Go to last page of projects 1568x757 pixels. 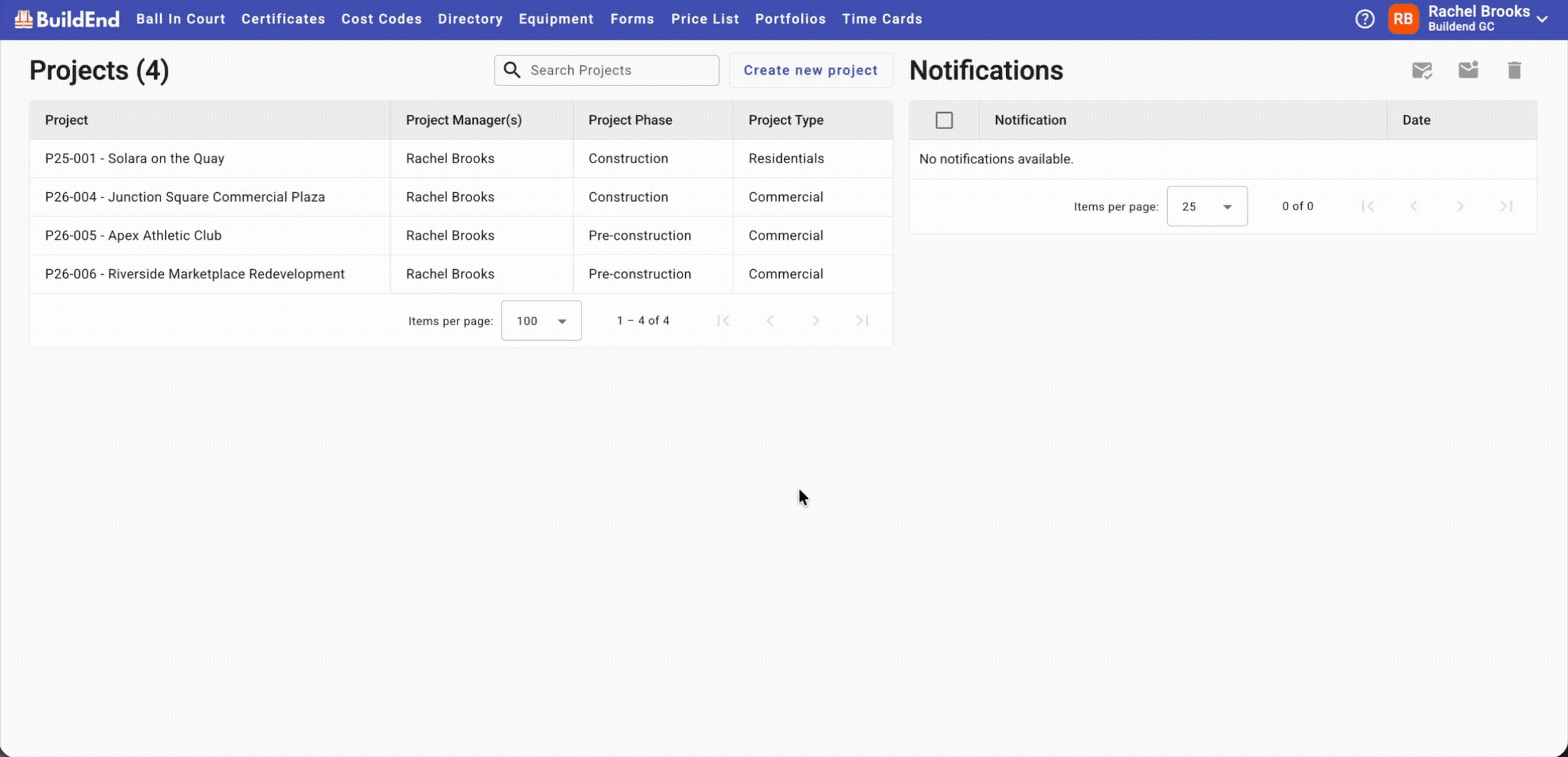[862, 320]
